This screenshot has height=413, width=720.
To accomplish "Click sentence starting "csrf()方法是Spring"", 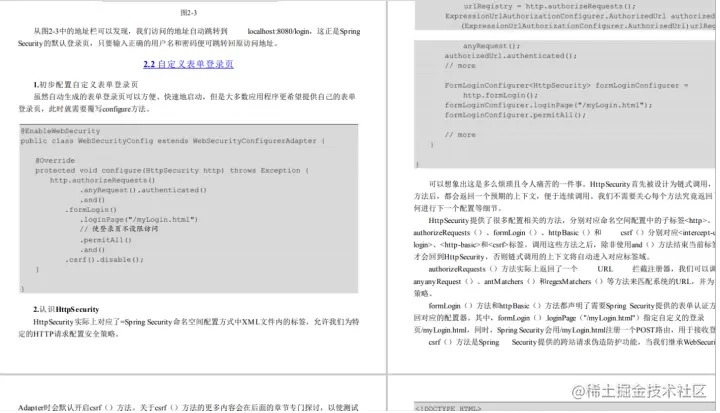I will [x=572, y=342].
